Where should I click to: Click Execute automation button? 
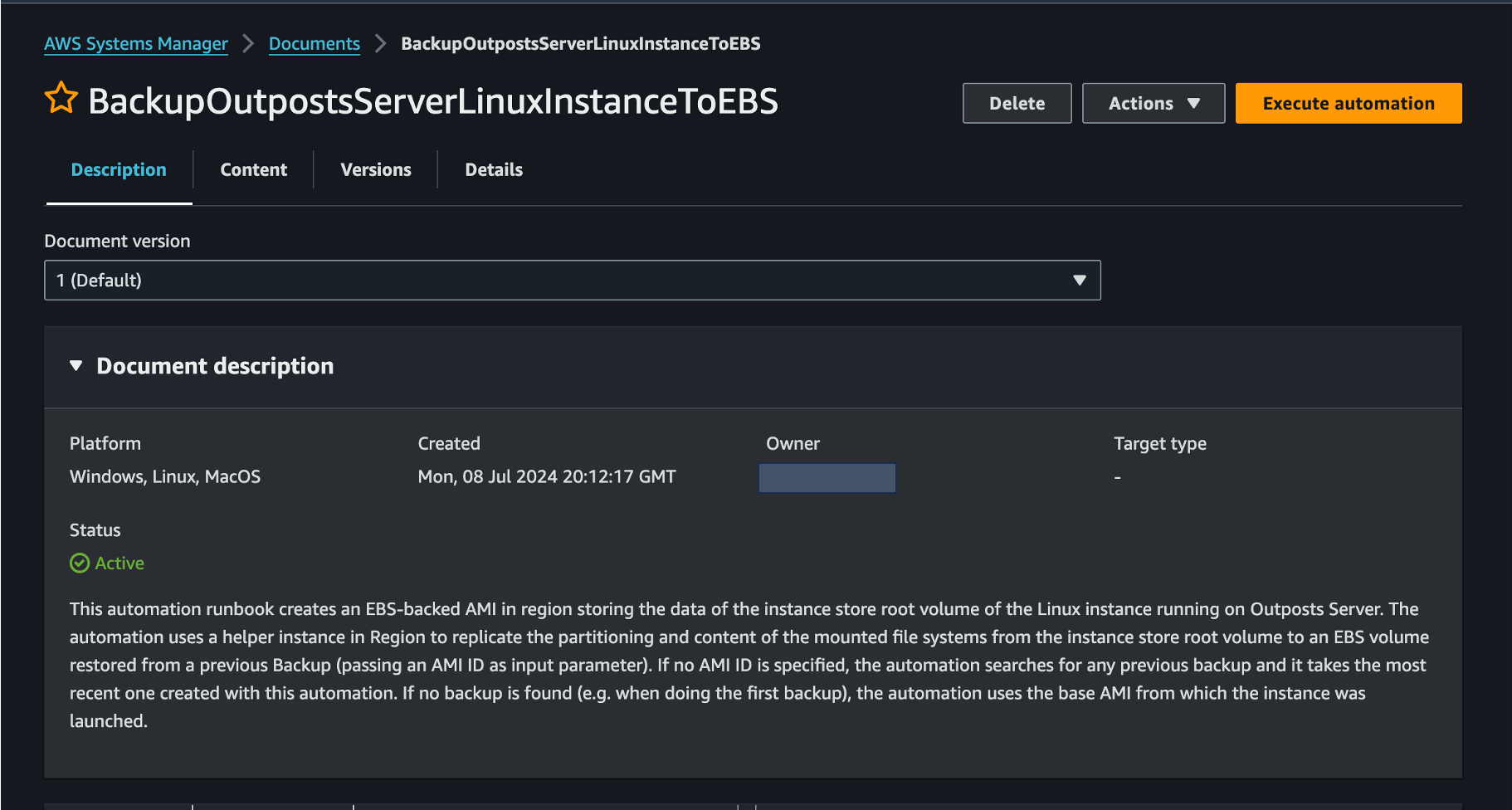(1349, 104)
